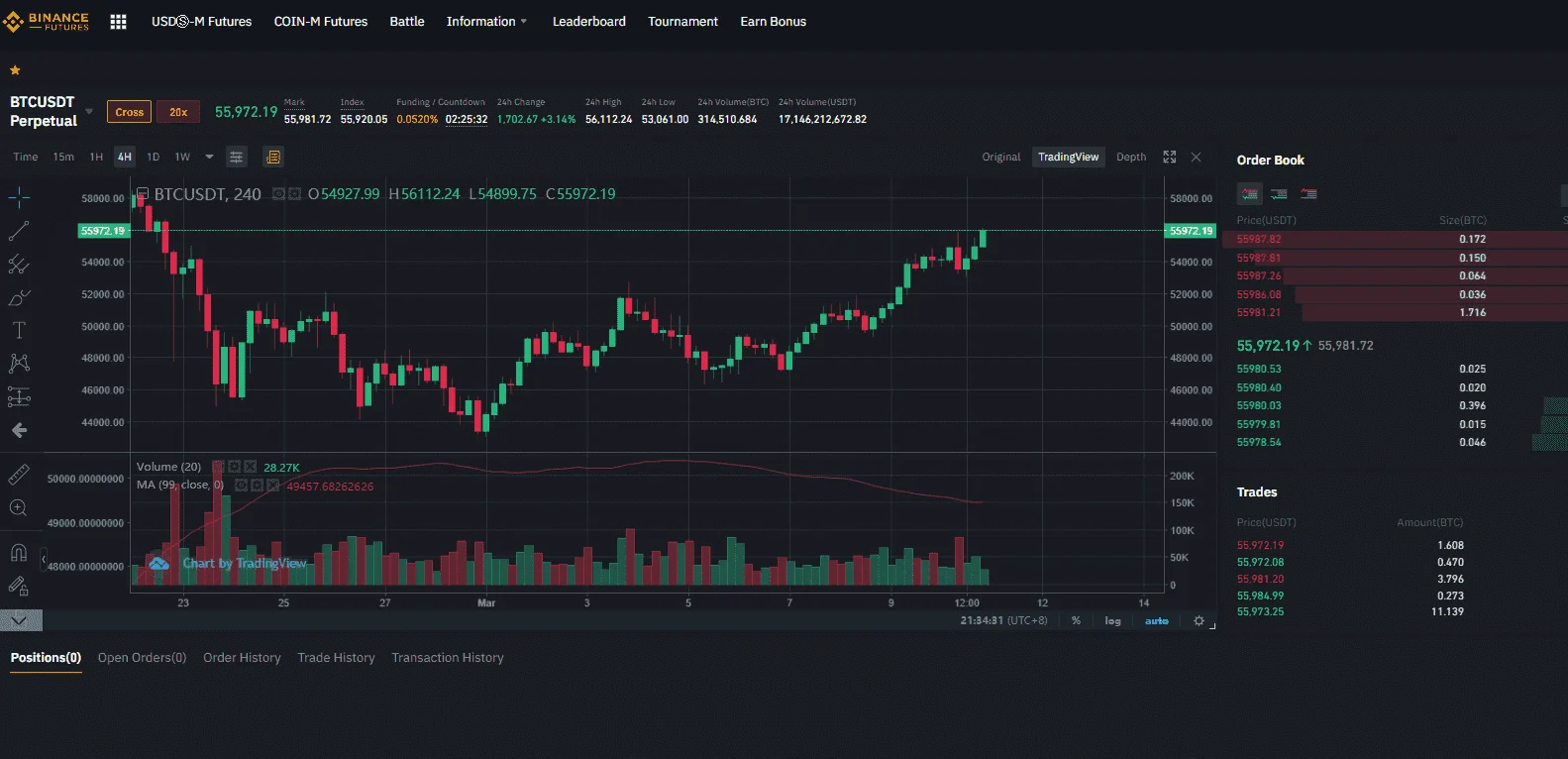
Task: Switch Cross margin mode
Action: tap(130, 112)
